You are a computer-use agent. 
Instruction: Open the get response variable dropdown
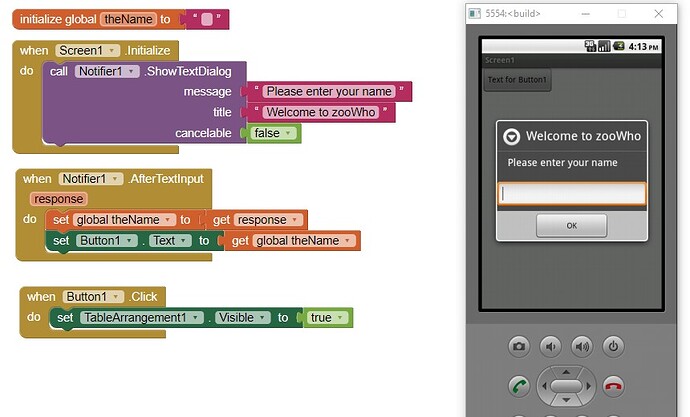pyautogui.click(x=294, y=220)
